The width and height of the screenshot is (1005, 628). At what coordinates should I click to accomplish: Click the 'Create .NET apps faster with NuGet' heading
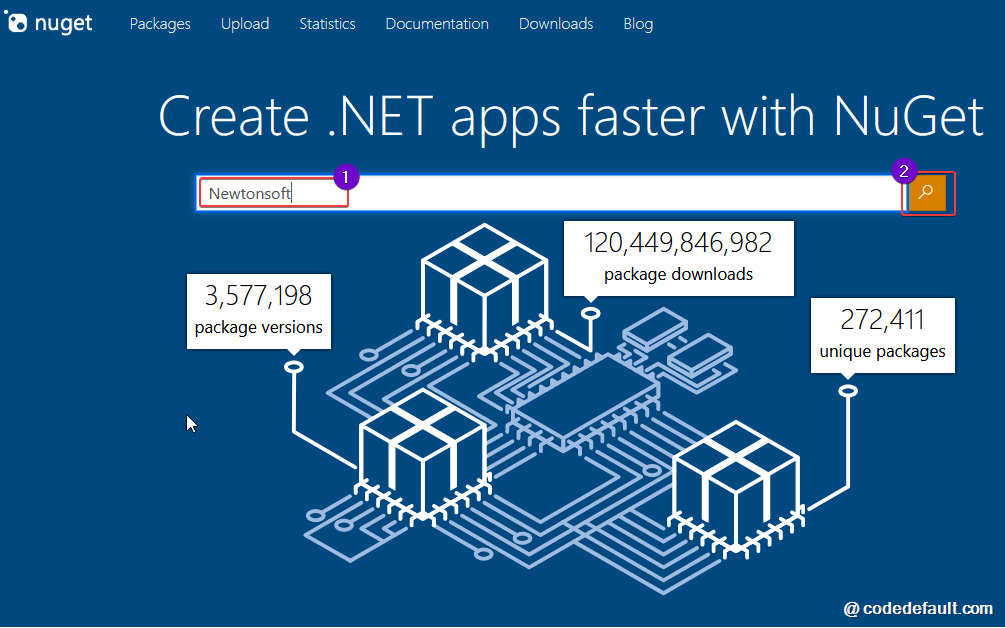coord(571,117)
